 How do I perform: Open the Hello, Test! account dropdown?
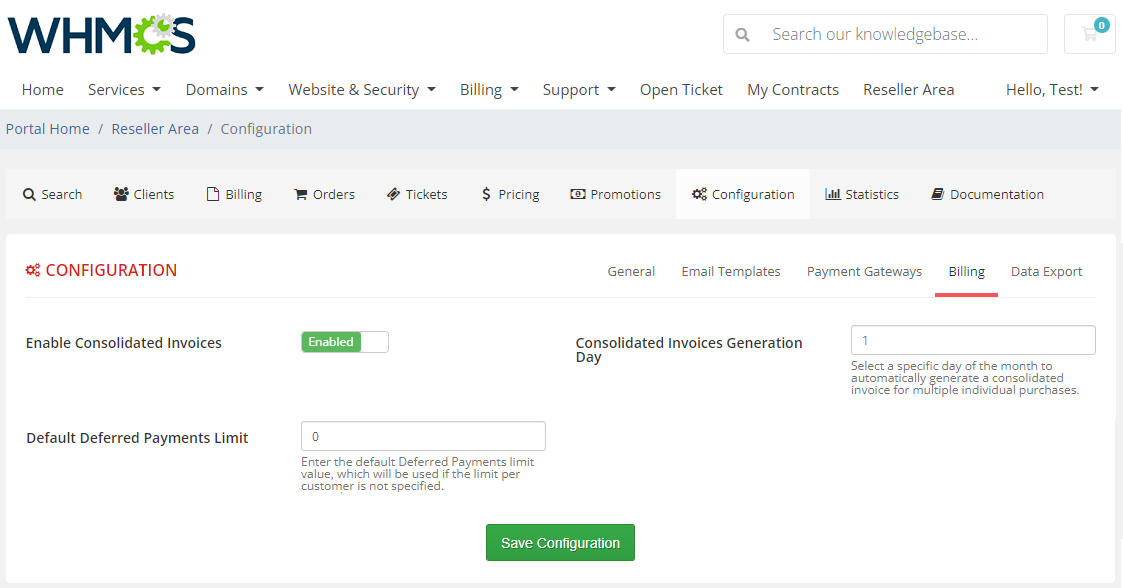(x=1051, y=90)
